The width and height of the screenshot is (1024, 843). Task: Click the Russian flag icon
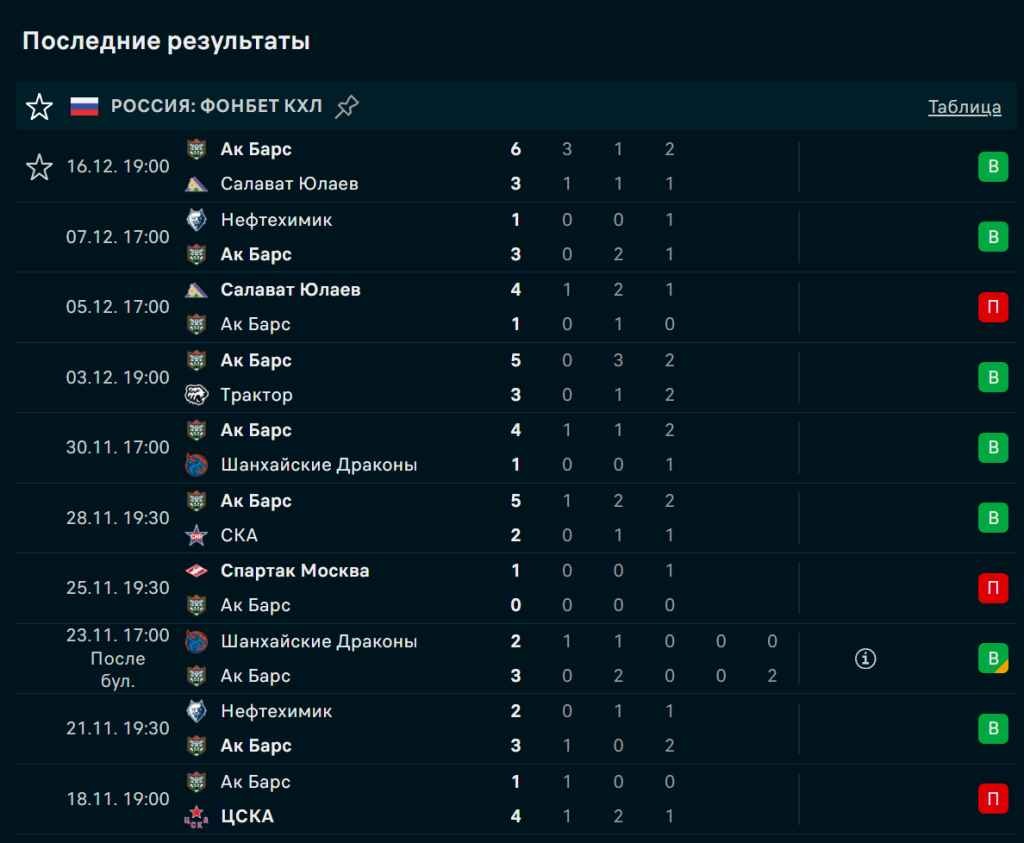click(x=84, y=107)
